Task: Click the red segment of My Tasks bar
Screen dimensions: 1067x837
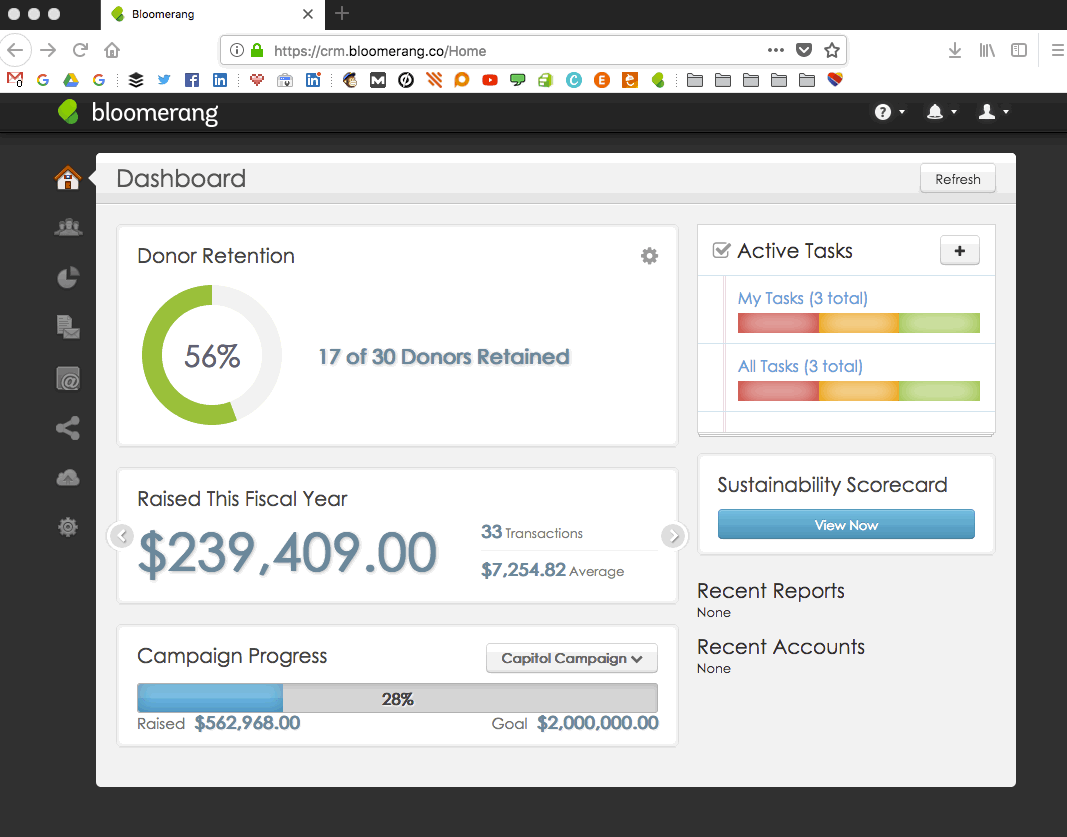Action: tap(778, 323)
